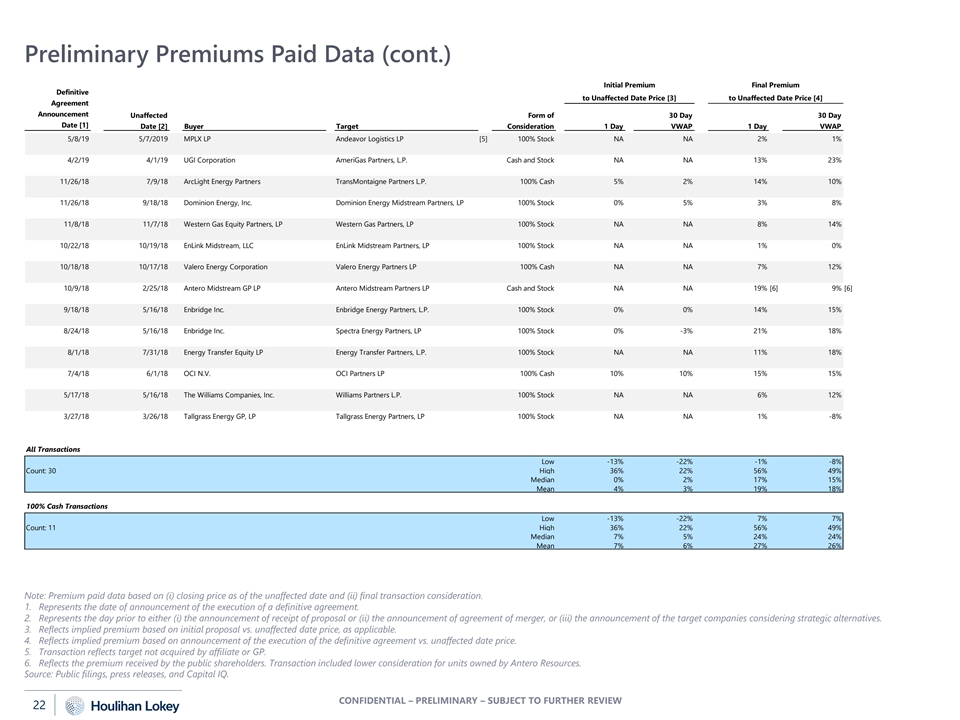Screen dimensions: 960x720
Task: Click buyer cell 'Valero Energy Corporation'
Action: (x=226, y=267)
